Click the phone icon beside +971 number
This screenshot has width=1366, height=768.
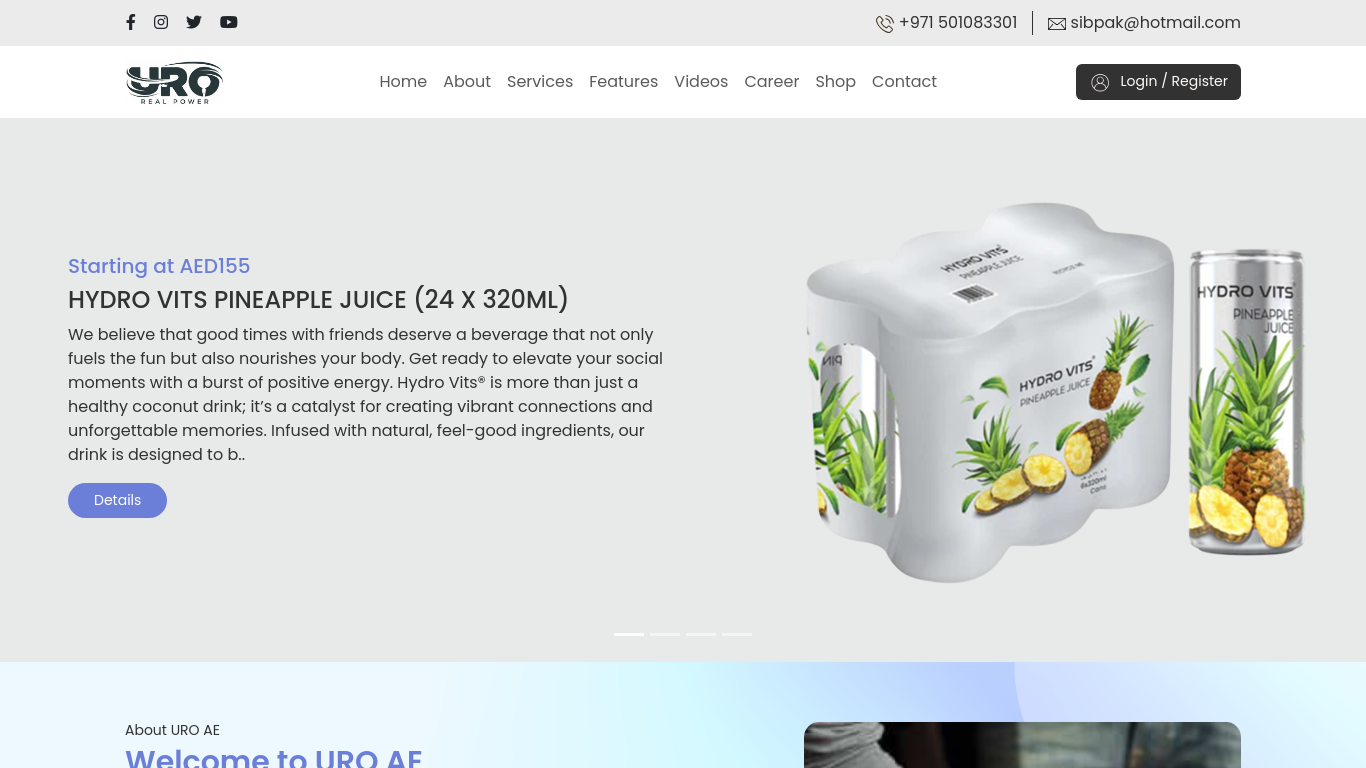(885, 23)
